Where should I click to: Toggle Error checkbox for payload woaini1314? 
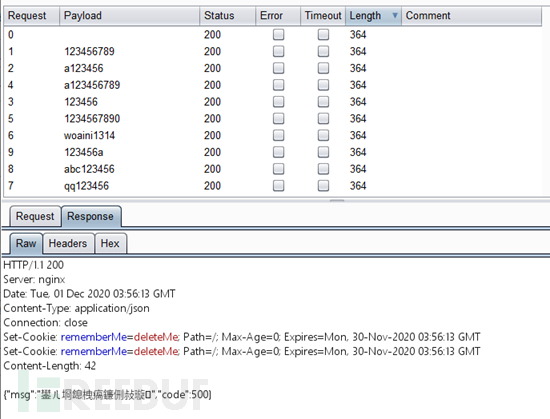279,135
